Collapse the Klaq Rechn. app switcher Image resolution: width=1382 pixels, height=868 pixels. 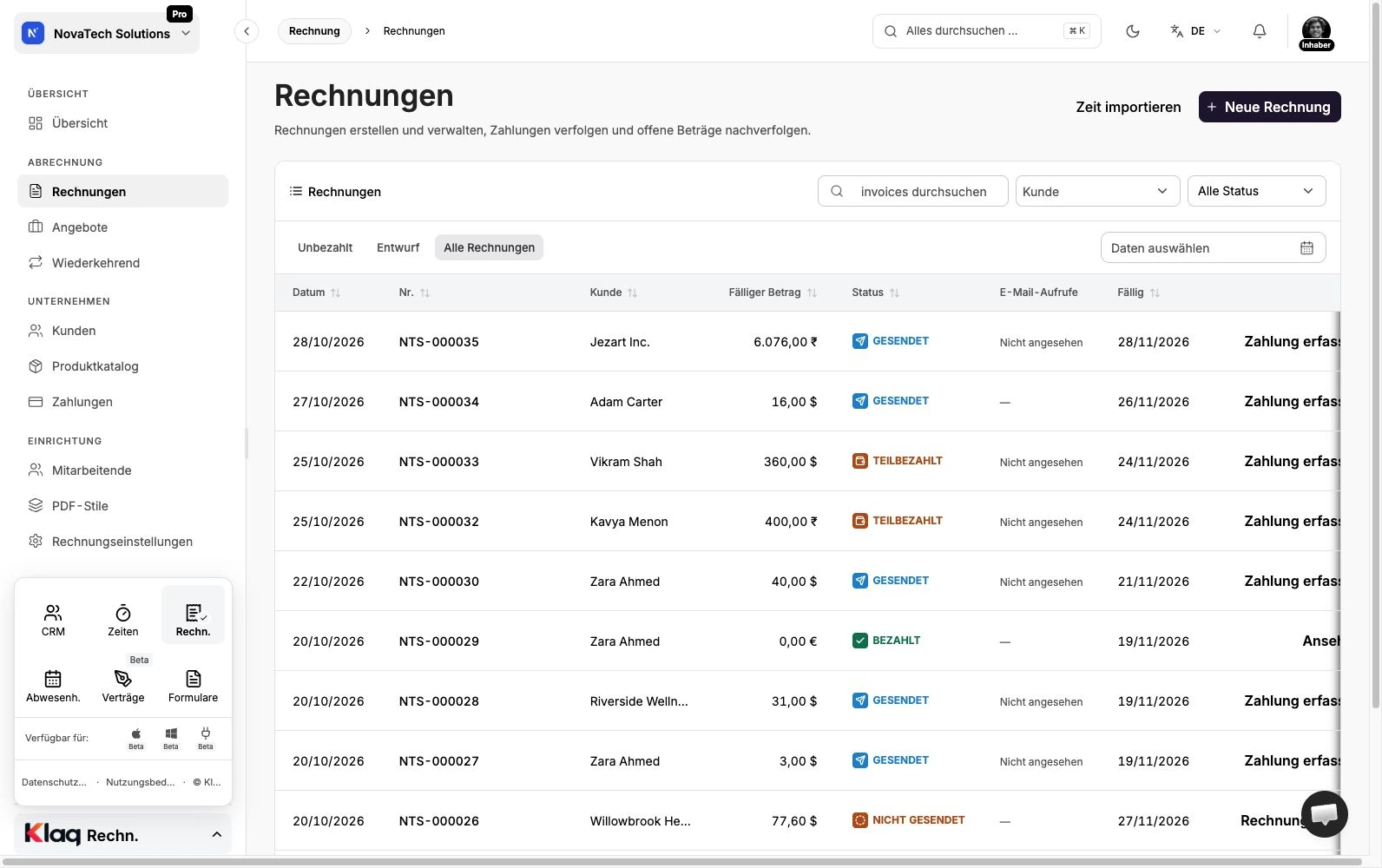123,834
